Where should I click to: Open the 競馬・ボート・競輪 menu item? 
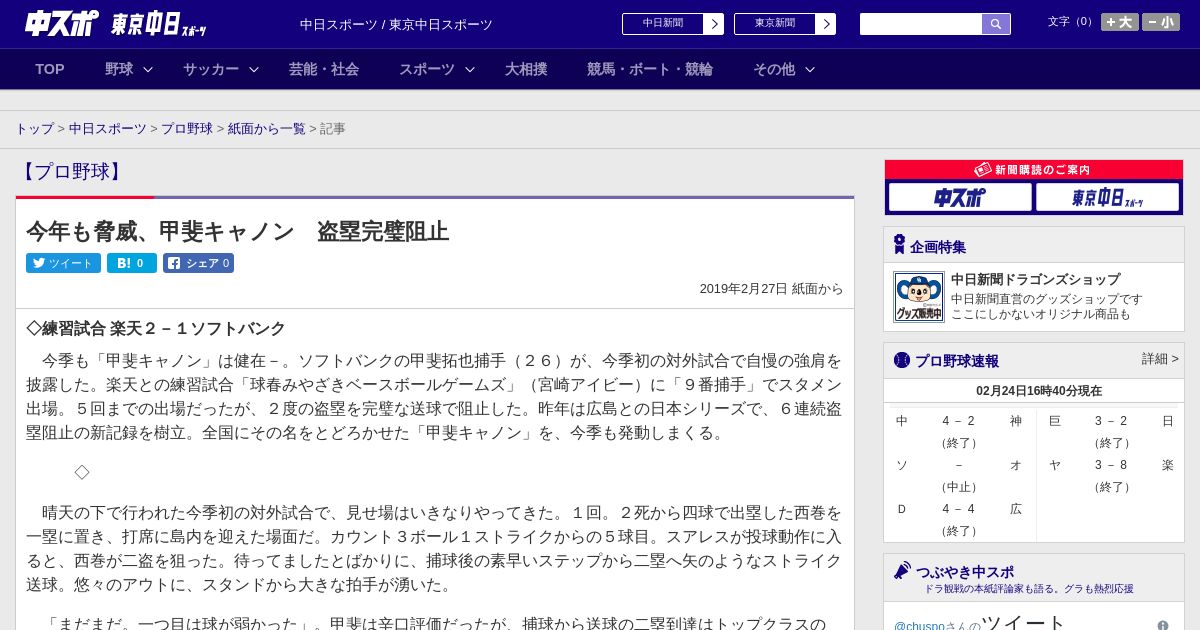(650, 69)
